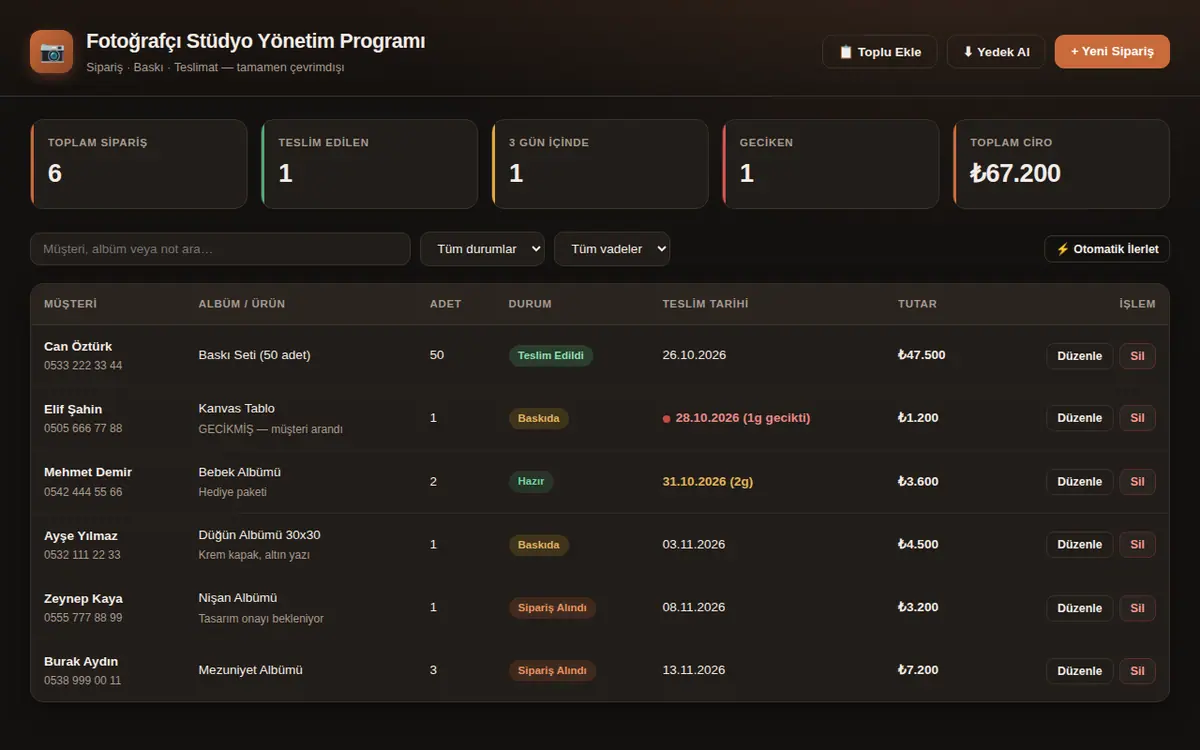The height and width of the screenshot is (750, 1200).
Task: Focus the customer and album search field
Action: tap(220, 249)
